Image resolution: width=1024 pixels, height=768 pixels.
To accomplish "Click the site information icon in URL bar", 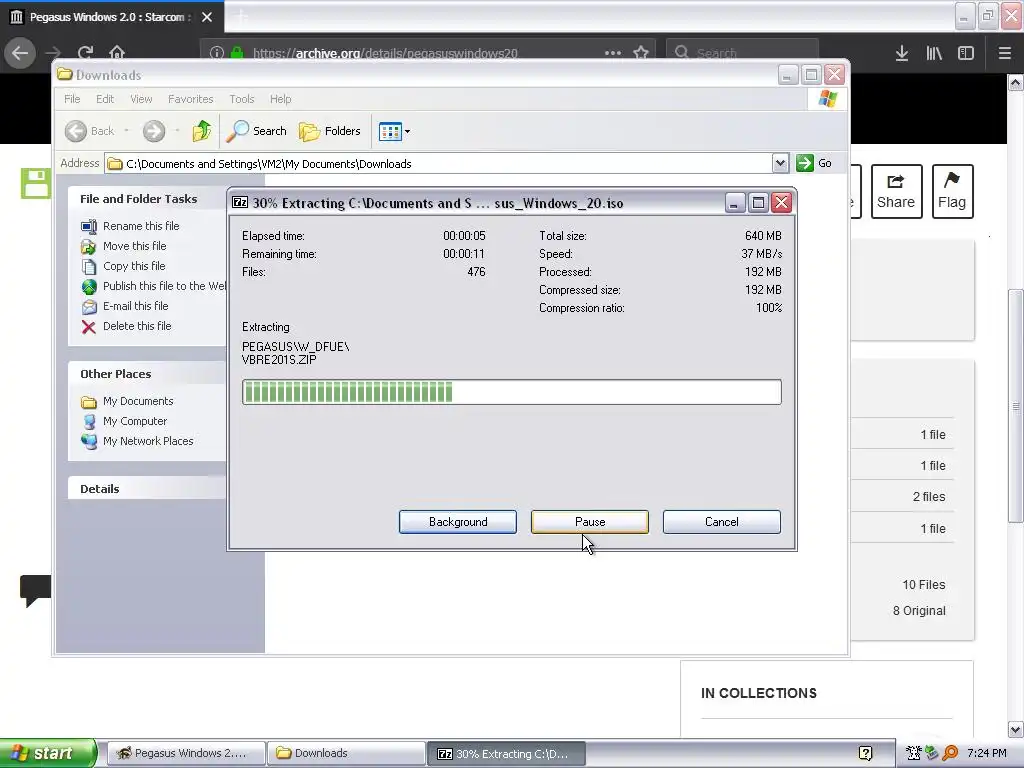I will 217,53.
